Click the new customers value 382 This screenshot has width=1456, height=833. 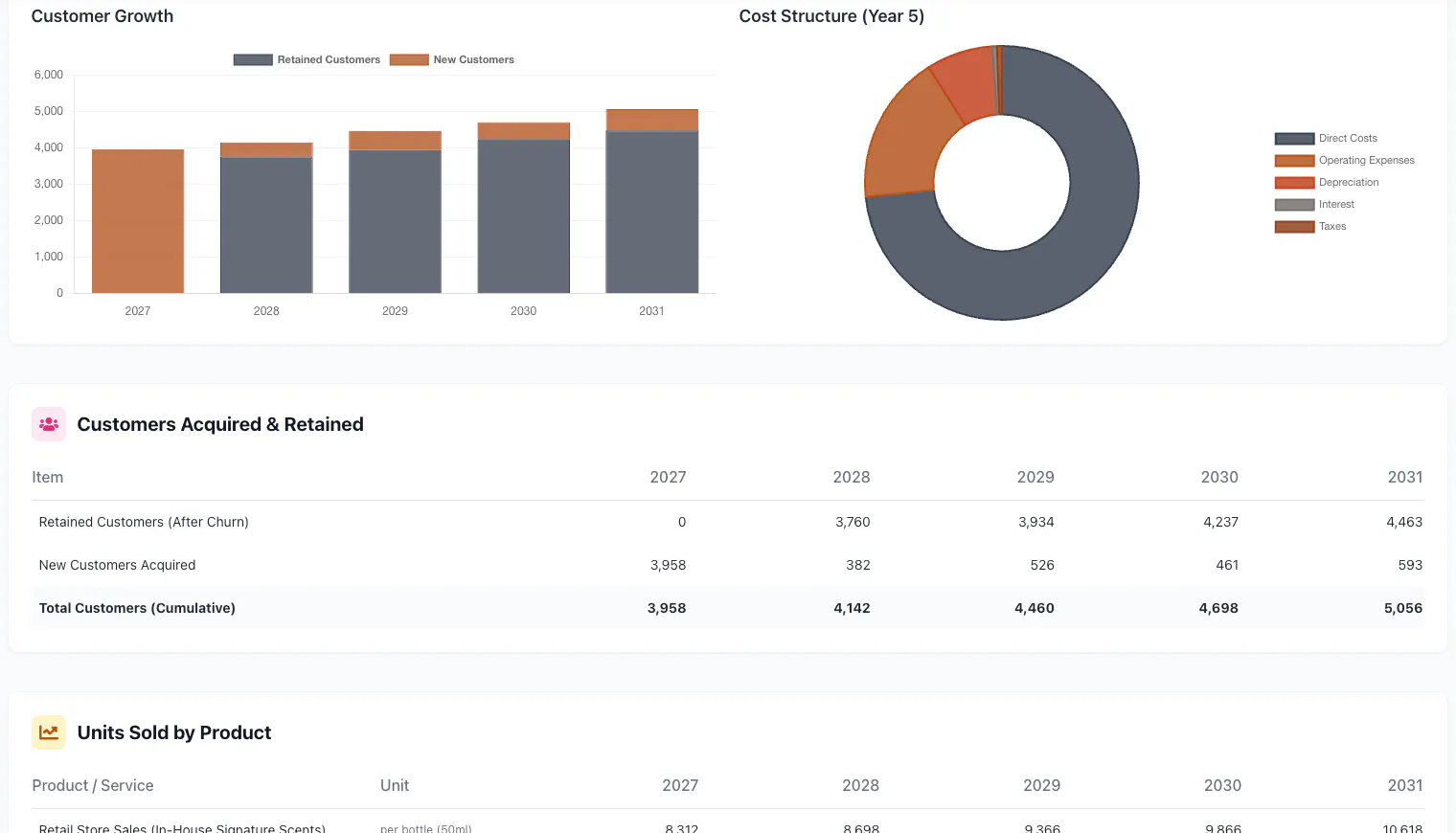(858, 565)
